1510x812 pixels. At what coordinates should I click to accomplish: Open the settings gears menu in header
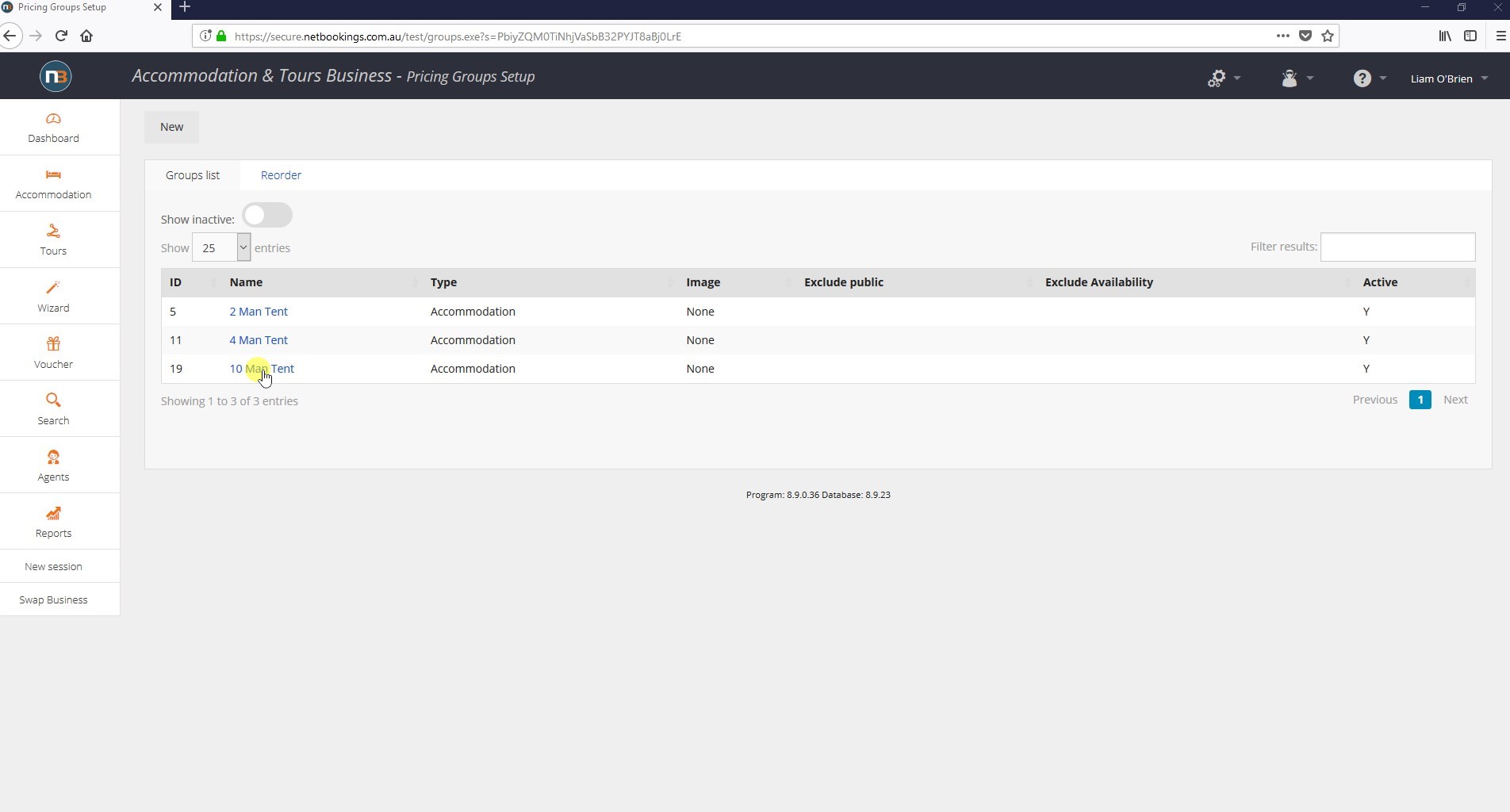pos(1224,78)
